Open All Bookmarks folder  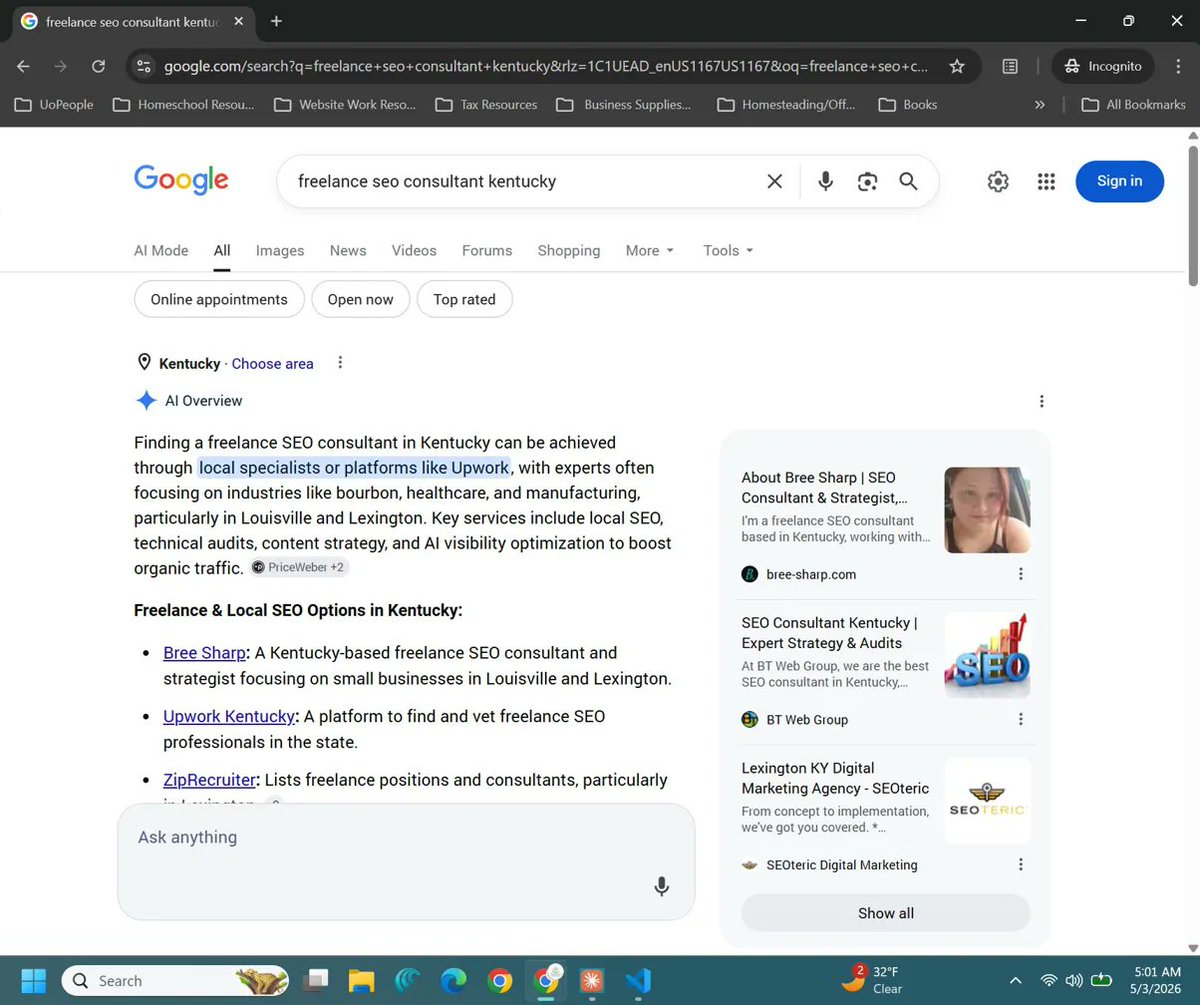coord(1134,104)
